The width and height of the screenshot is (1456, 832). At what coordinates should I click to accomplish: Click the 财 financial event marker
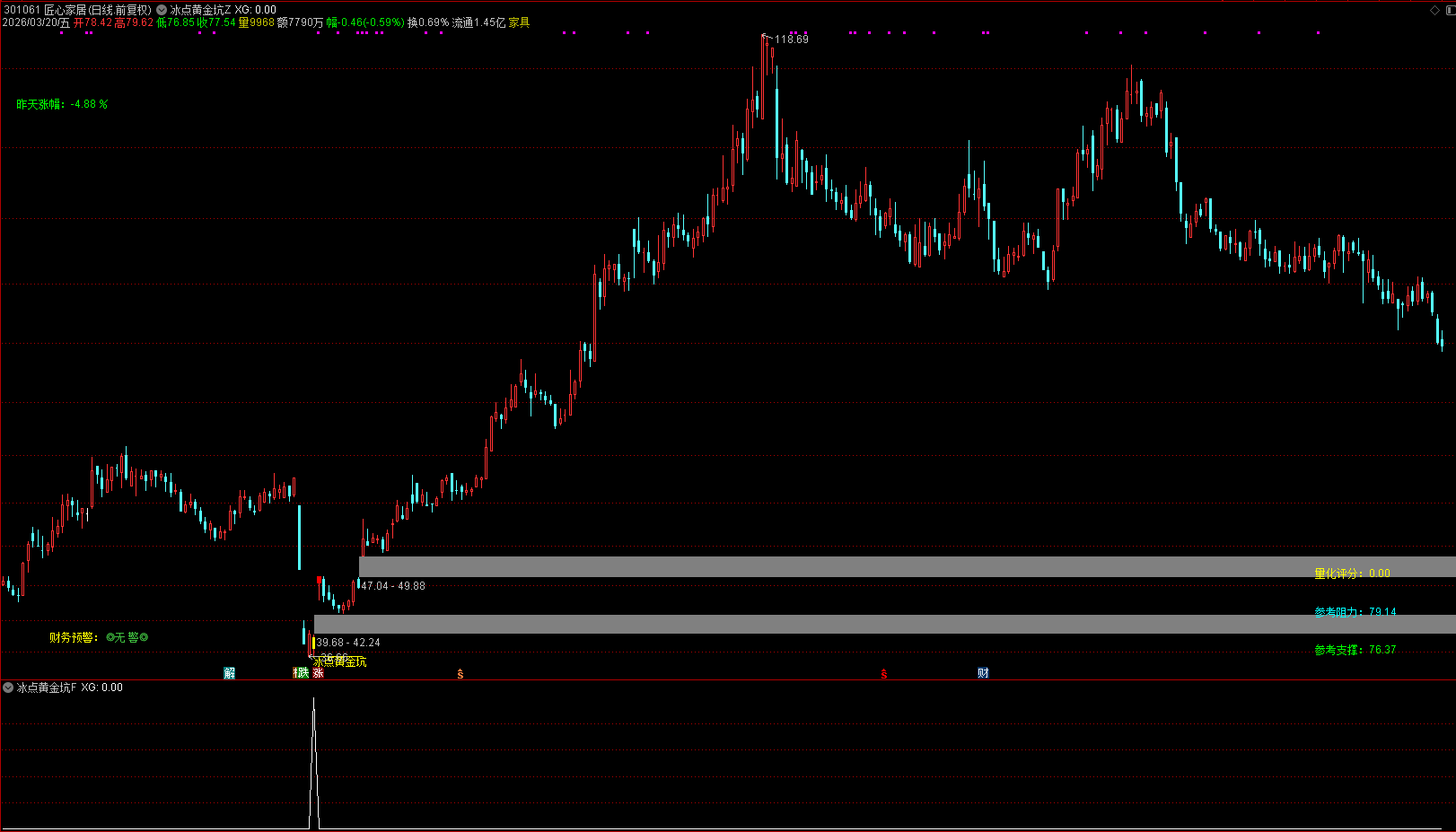[x=984, y=673]
